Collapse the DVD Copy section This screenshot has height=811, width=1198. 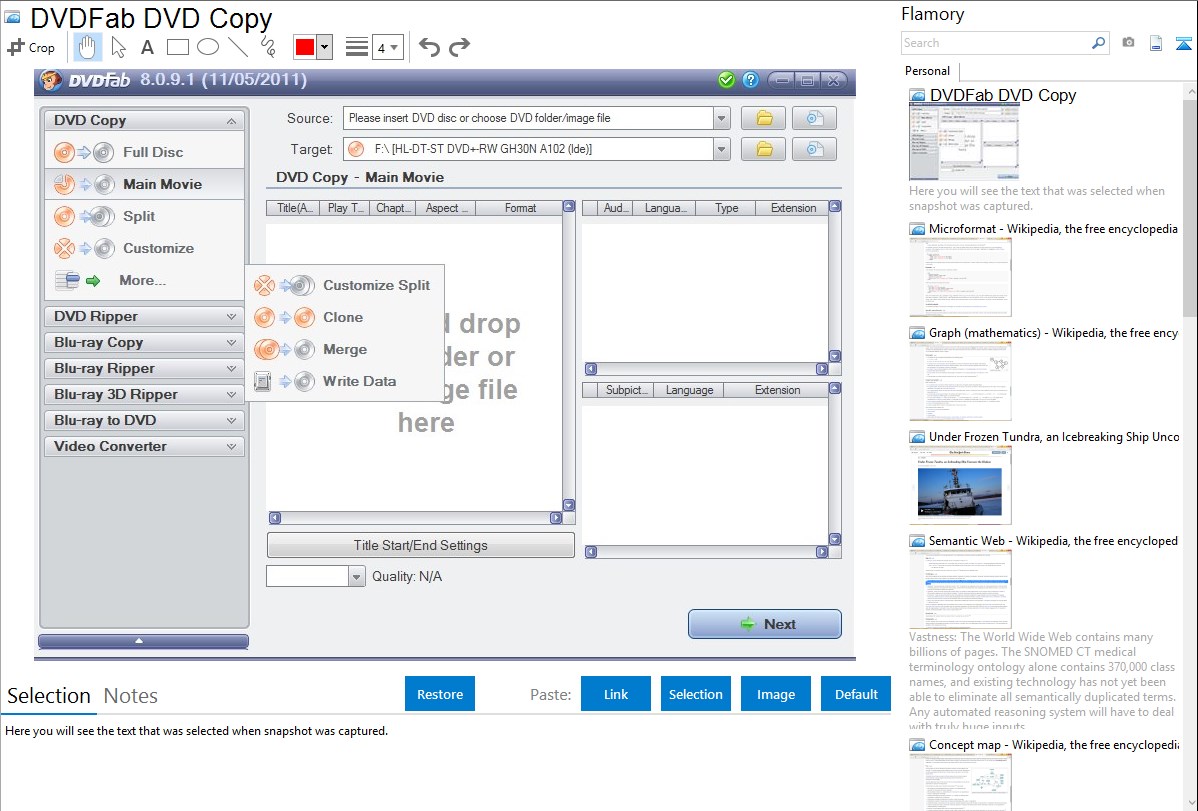pos(231,121)
